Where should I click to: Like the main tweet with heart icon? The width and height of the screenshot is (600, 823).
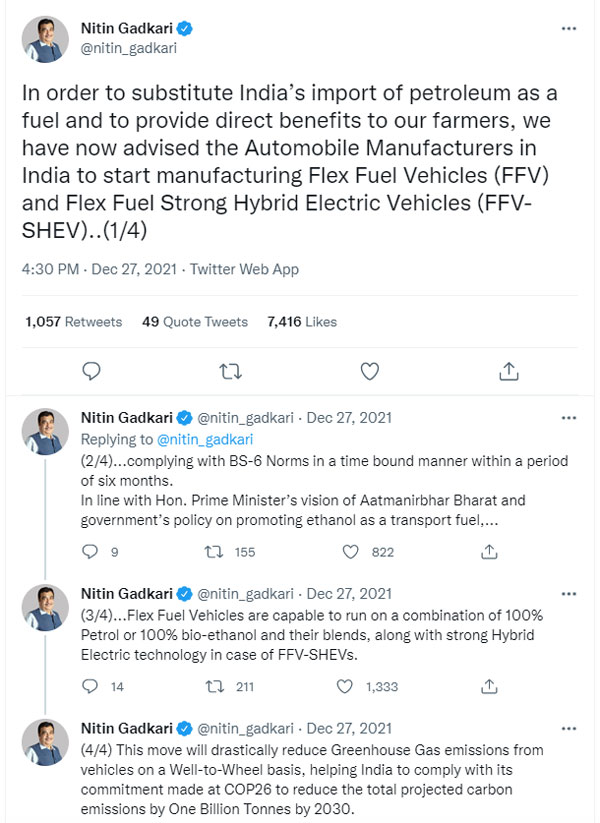coord(369,372)
